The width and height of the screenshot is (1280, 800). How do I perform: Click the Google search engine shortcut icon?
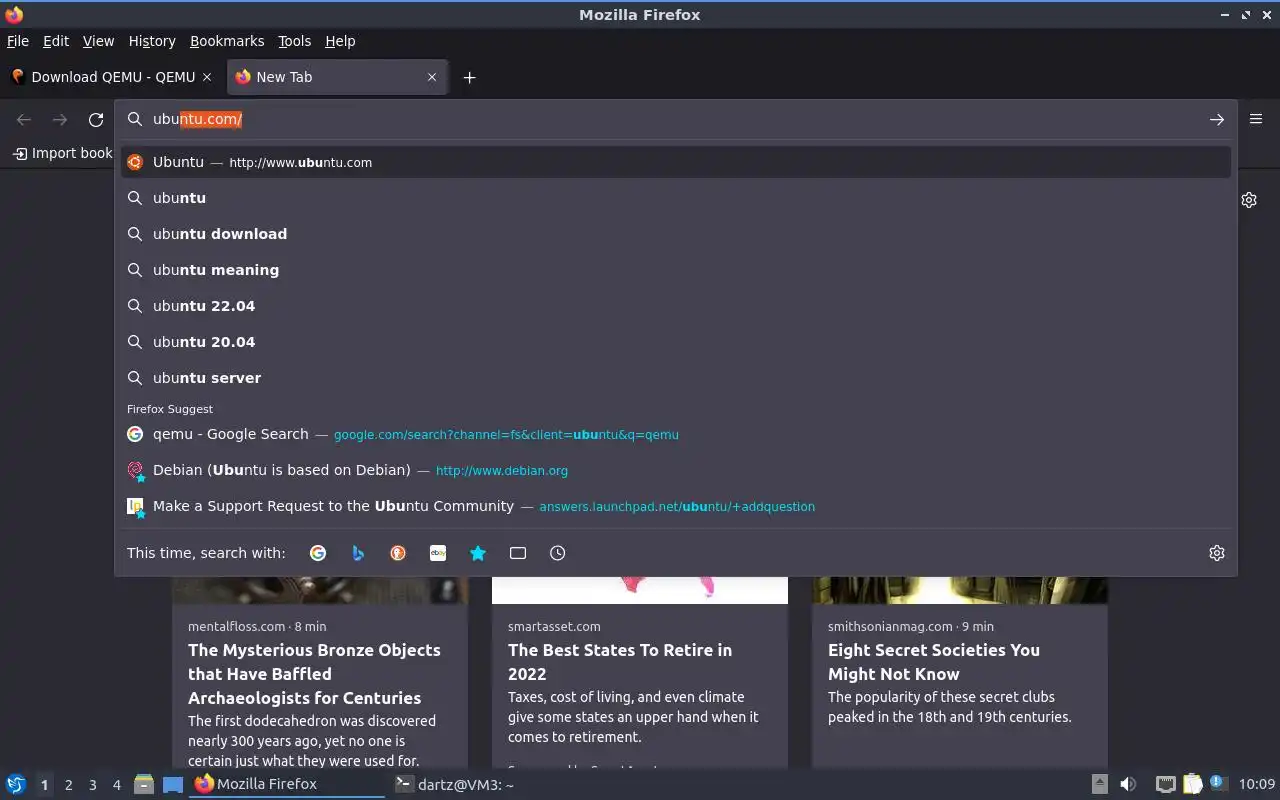318,553
